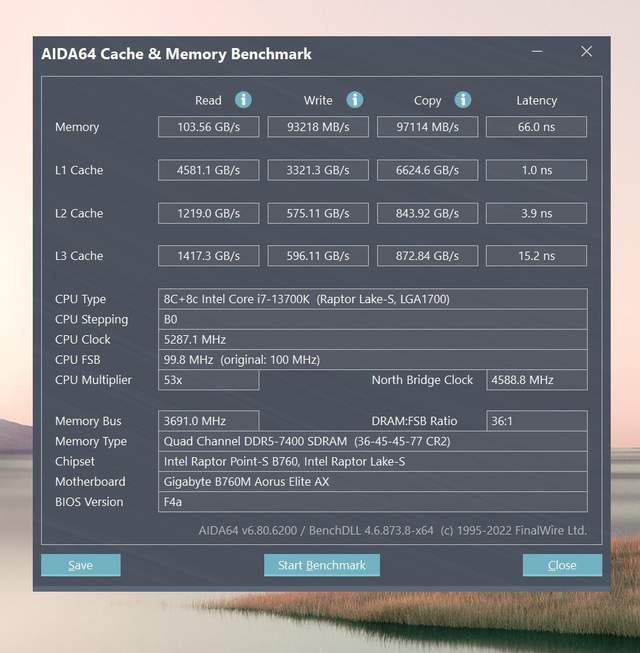
Task: Click the Copy column header label
Action: [x=428, y=101]
